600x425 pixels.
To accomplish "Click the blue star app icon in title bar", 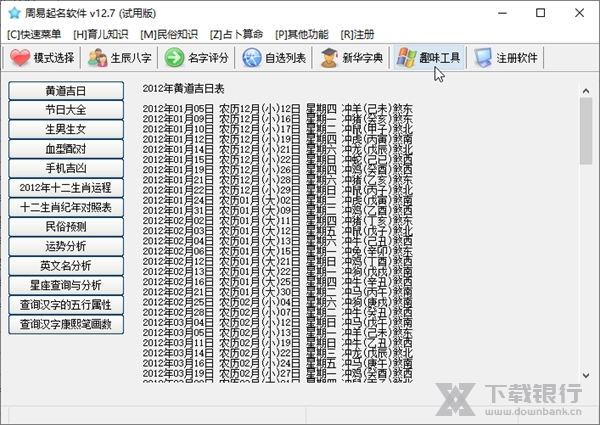I will (x=14, y=13).
